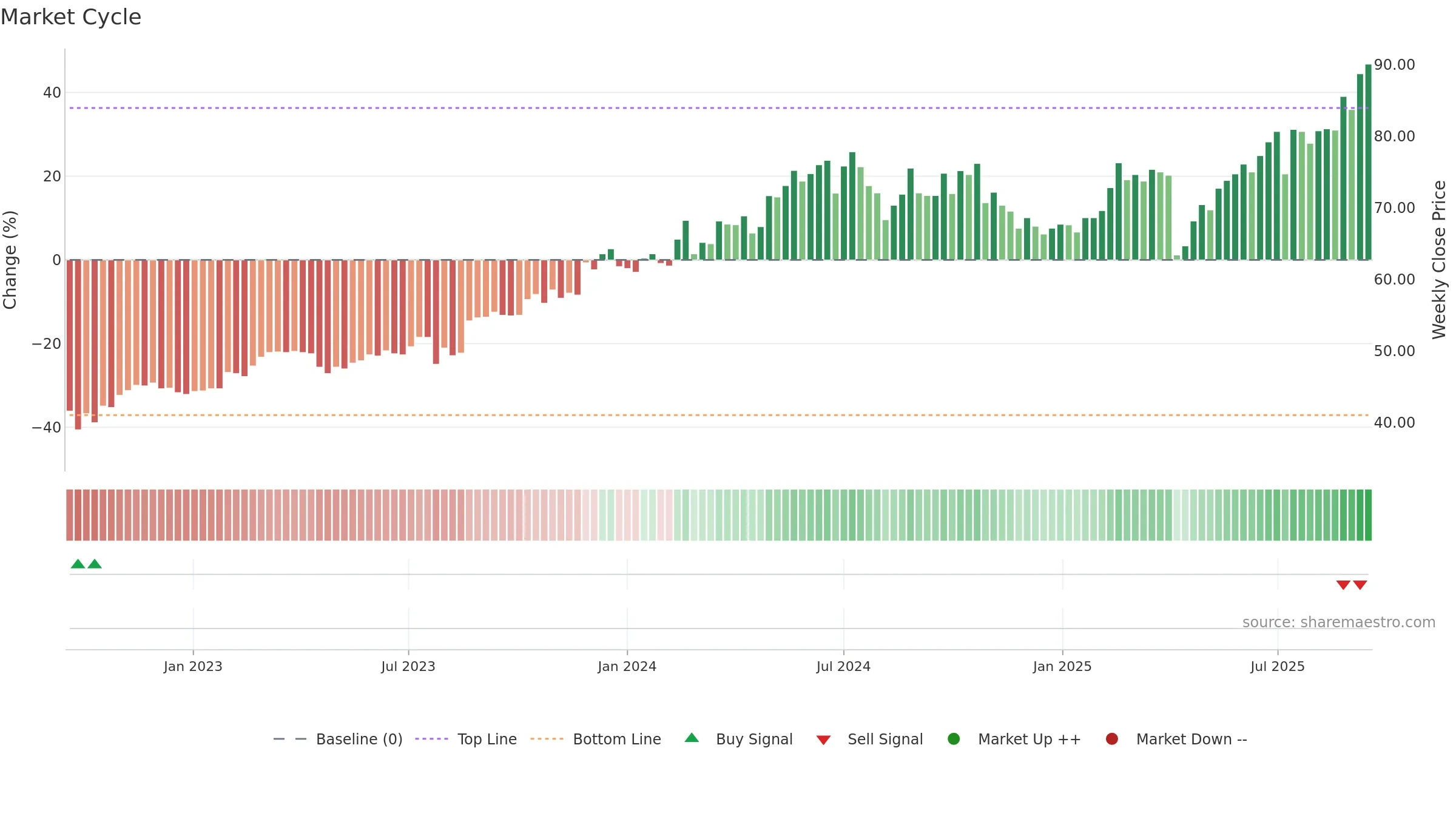Image resolution: width=1456 pixels, height=819 pixels.
Task: Click the Jan 2025 axis label
Action: coord(1062,666)
